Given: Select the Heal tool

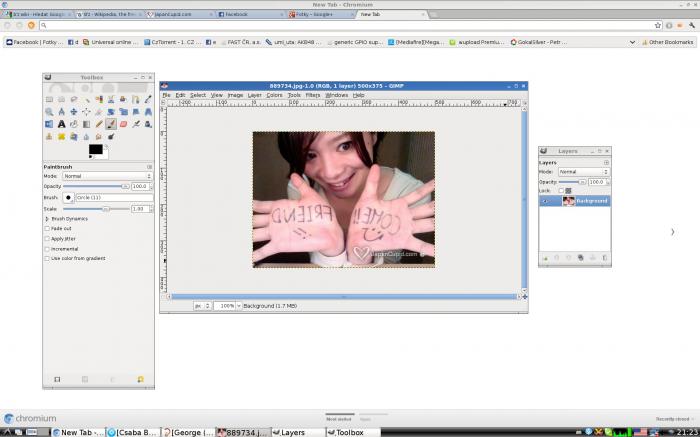Looking at the screenshot, I should click(x=62, y=137).
